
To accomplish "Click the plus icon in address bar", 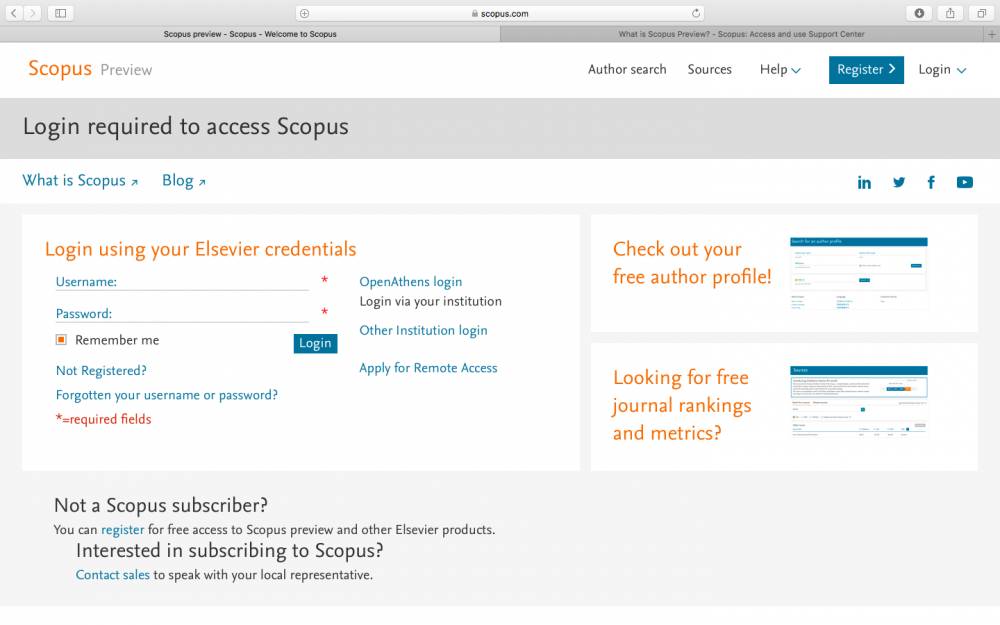I will 304,13.
